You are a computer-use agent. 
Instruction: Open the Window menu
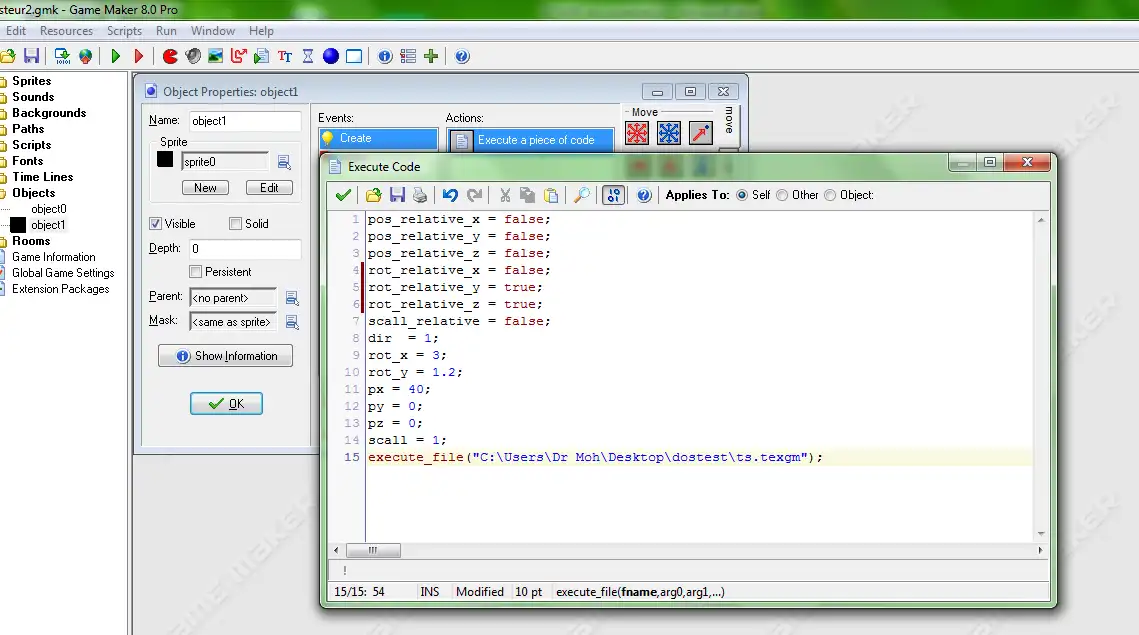coord(213,31)
